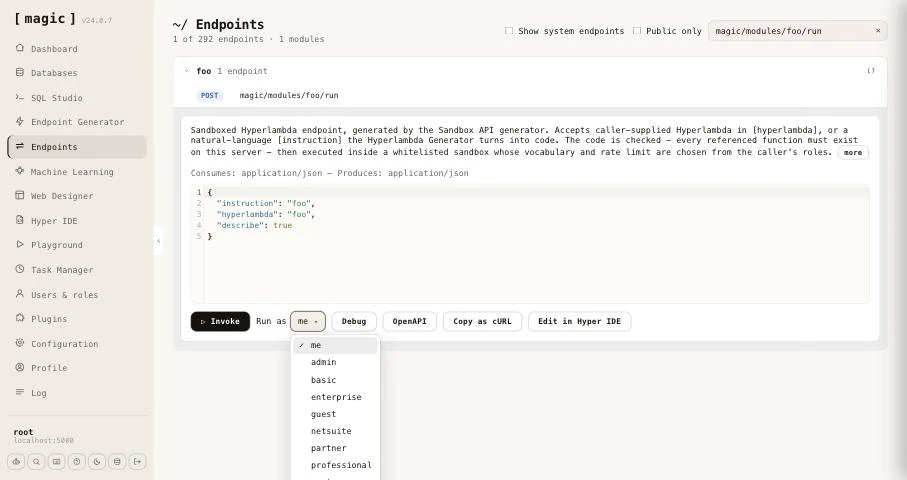Enable the Show system endpoints checkbox
The width and height of the screenshot is (907, 480).
tap(508, 31)
